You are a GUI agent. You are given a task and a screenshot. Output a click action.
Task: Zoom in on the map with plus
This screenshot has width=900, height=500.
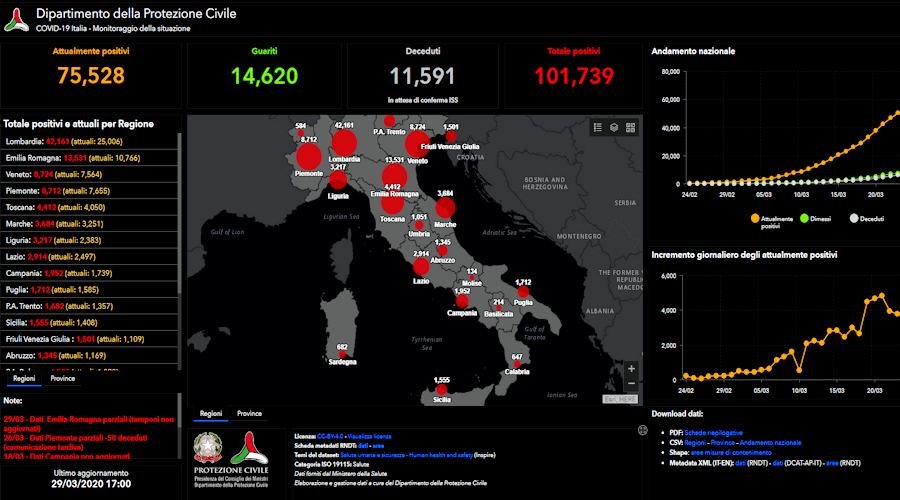631,369
